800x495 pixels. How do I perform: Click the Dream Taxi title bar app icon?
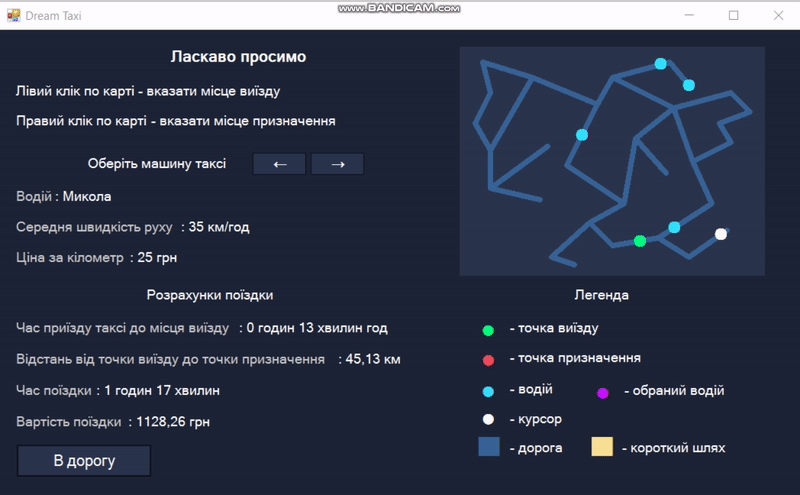(13, 15)
